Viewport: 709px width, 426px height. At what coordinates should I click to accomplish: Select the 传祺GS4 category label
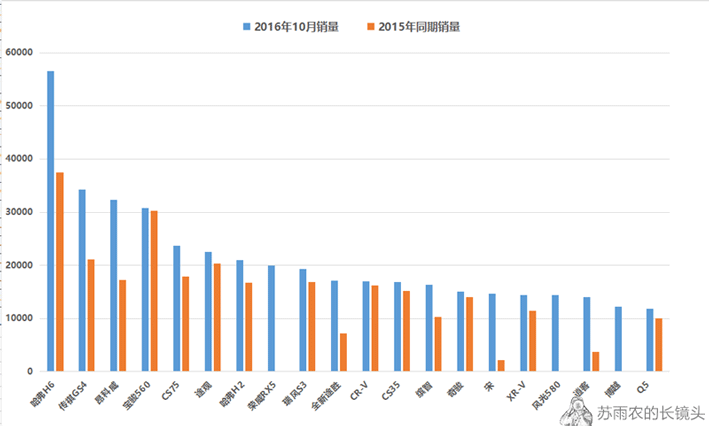[x=72, y=396]
